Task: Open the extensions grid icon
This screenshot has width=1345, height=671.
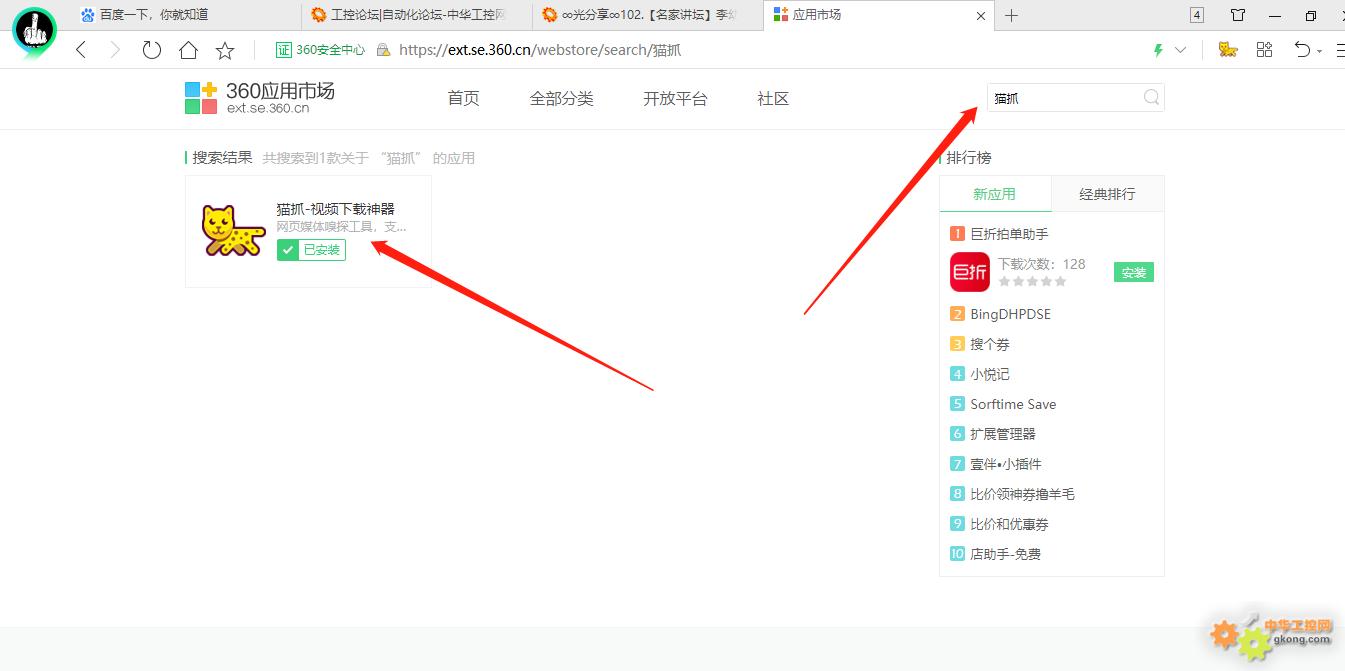Action: coord(1264,50)
